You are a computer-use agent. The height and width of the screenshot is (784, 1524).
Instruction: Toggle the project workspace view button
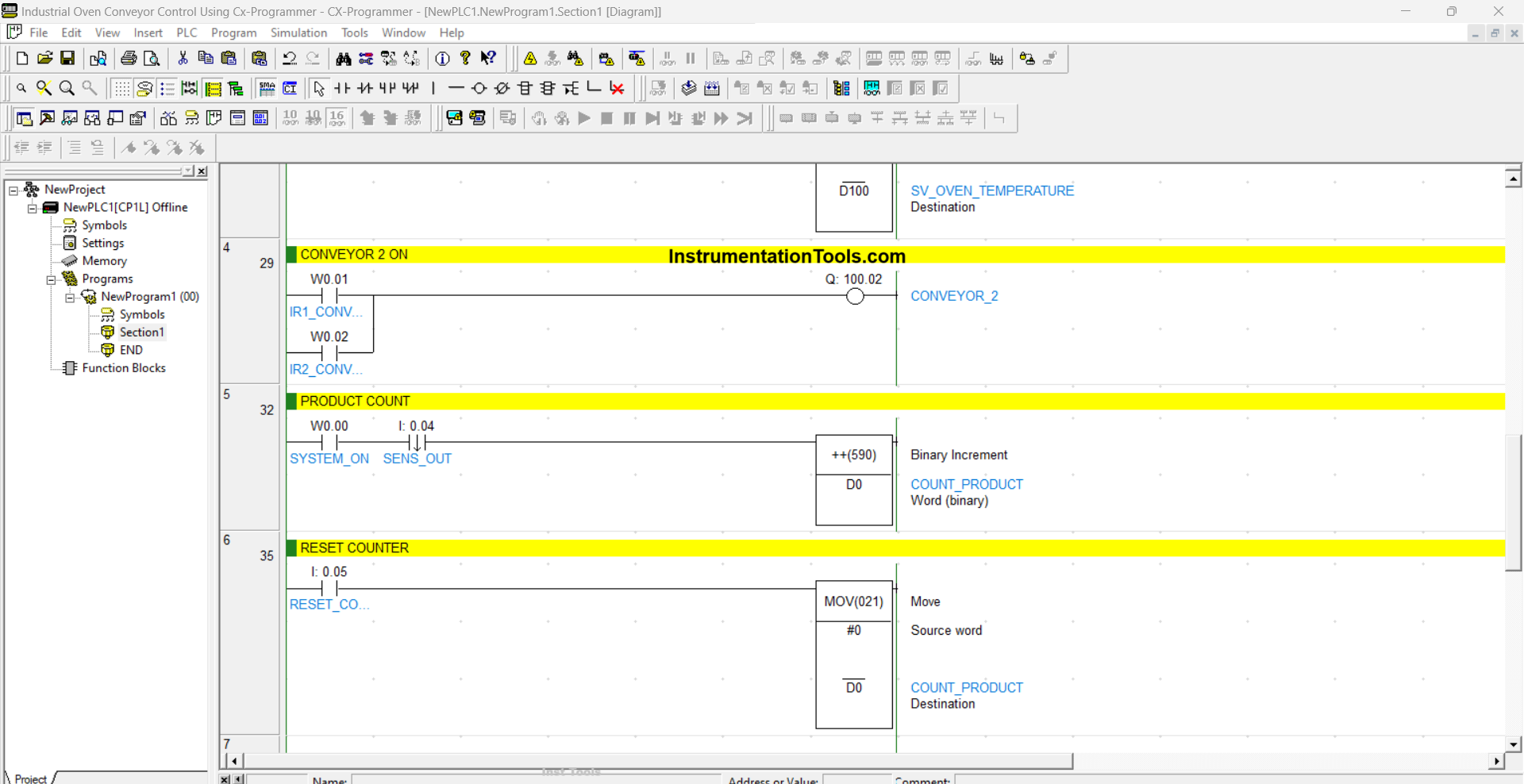(25, 118)
